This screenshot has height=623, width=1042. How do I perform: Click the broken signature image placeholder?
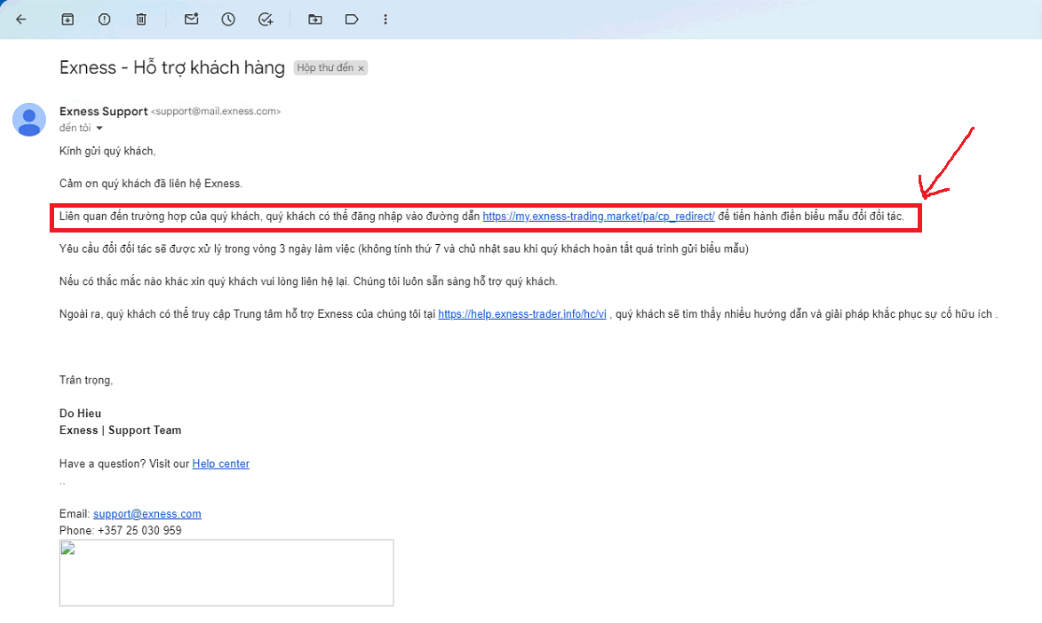pyautogui.click(x=226, y=572)
